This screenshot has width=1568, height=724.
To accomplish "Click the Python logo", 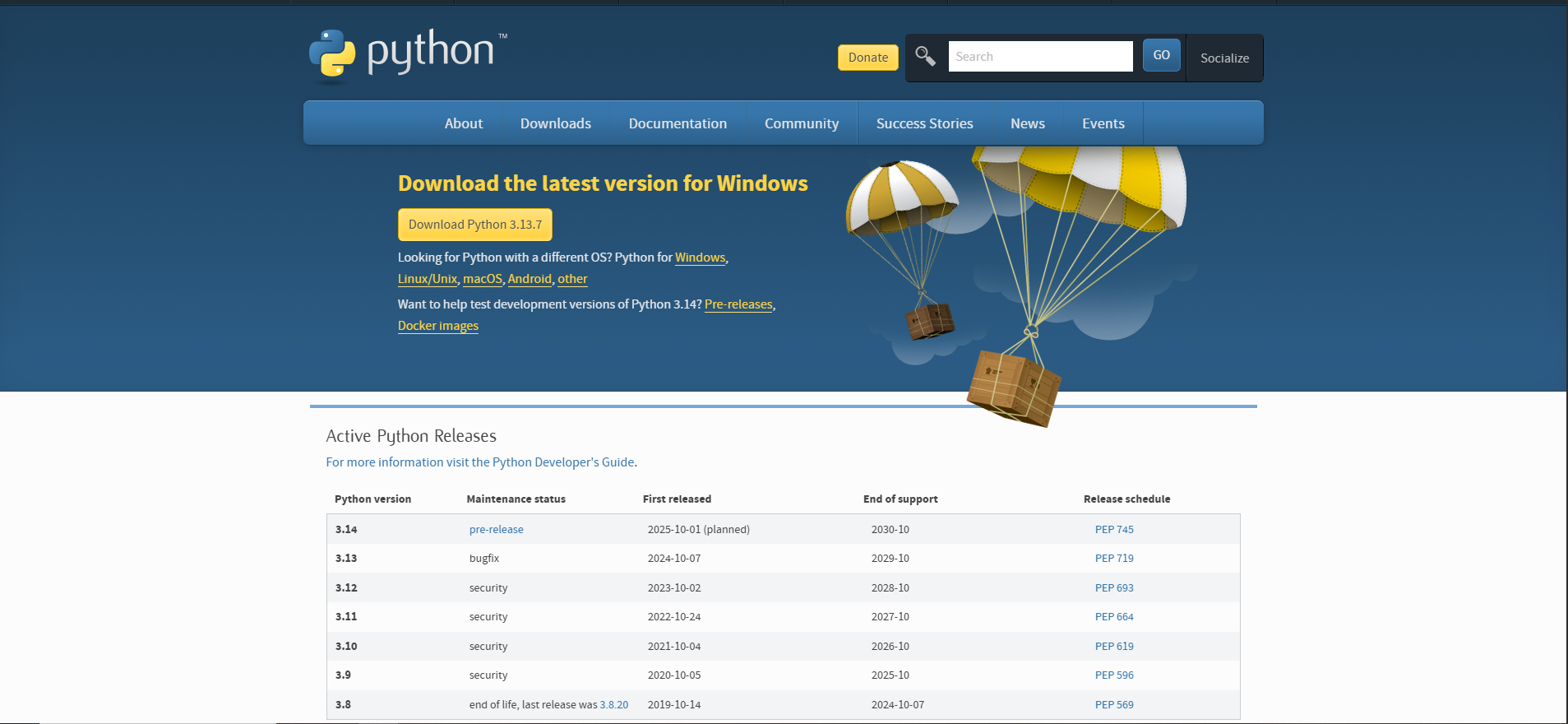I will click(409, 56).
